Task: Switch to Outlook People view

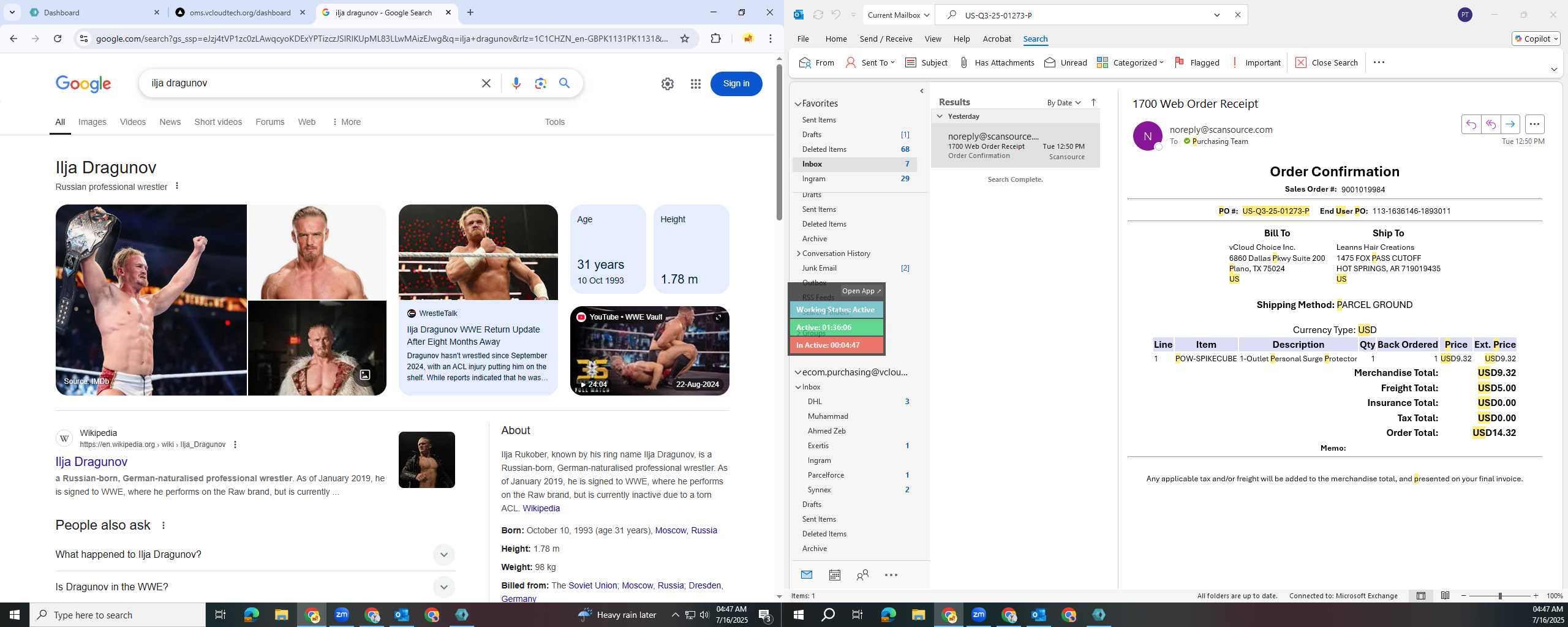Action: pyautogui.click(x=862, y=575)
